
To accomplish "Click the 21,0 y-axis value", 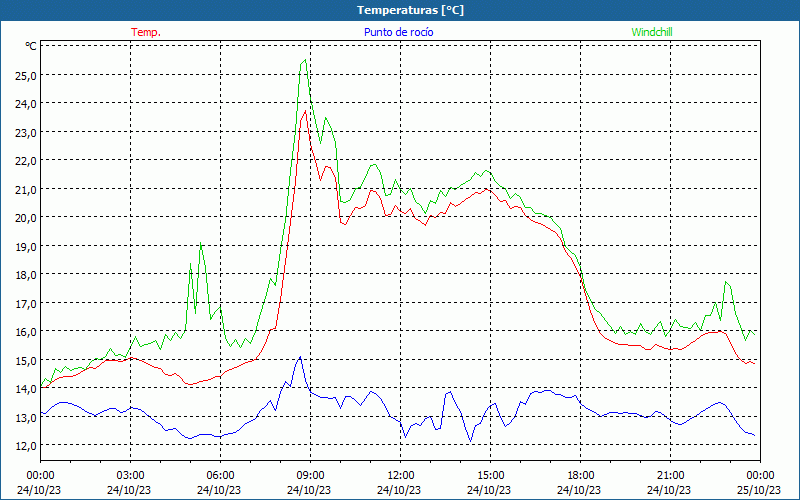I will [x=26, y=189].
